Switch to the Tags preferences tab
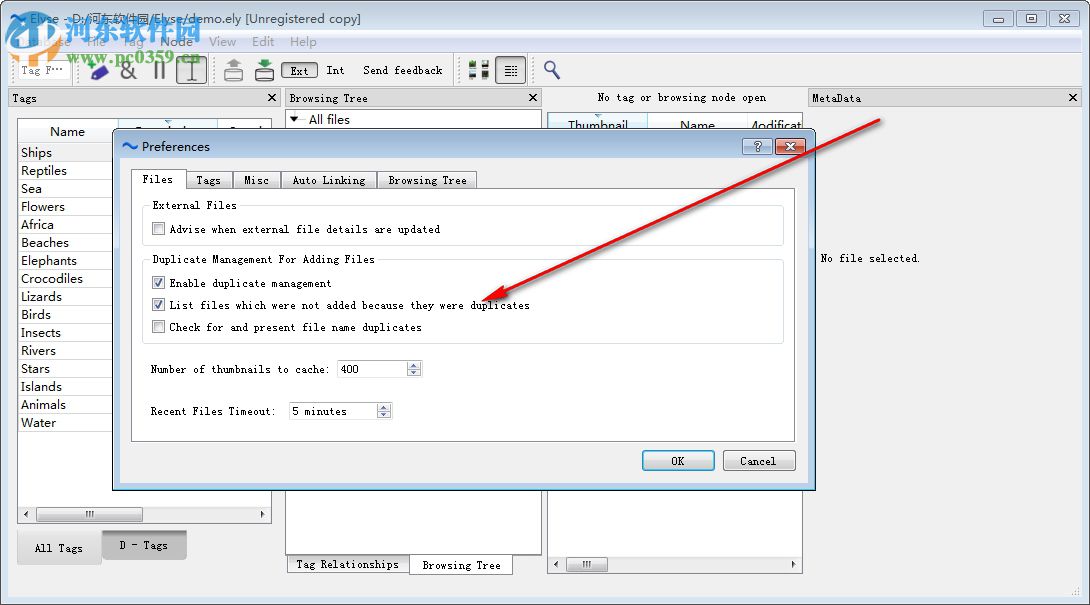The height and width of the screenshot is (605, 1090). pos(209,180)
